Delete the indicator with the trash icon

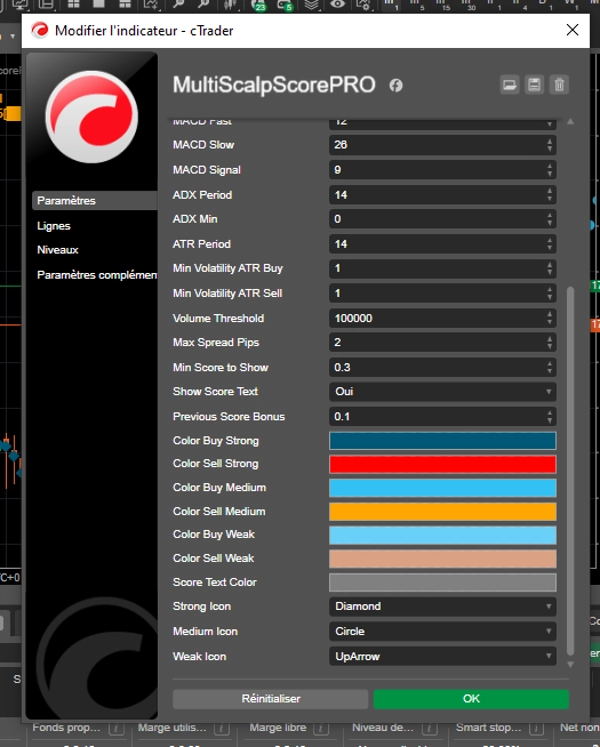click(559, 85)
